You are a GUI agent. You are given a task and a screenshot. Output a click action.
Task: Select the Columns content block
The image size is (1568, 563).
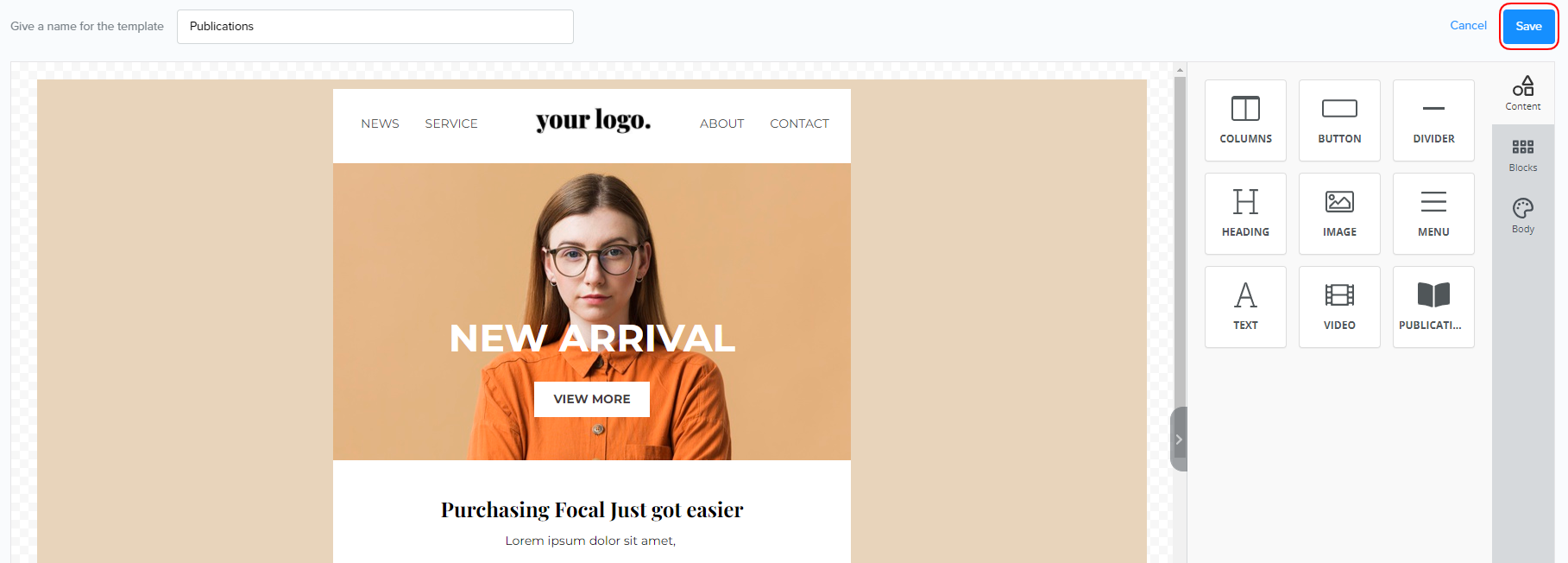tap(1245, 121)
